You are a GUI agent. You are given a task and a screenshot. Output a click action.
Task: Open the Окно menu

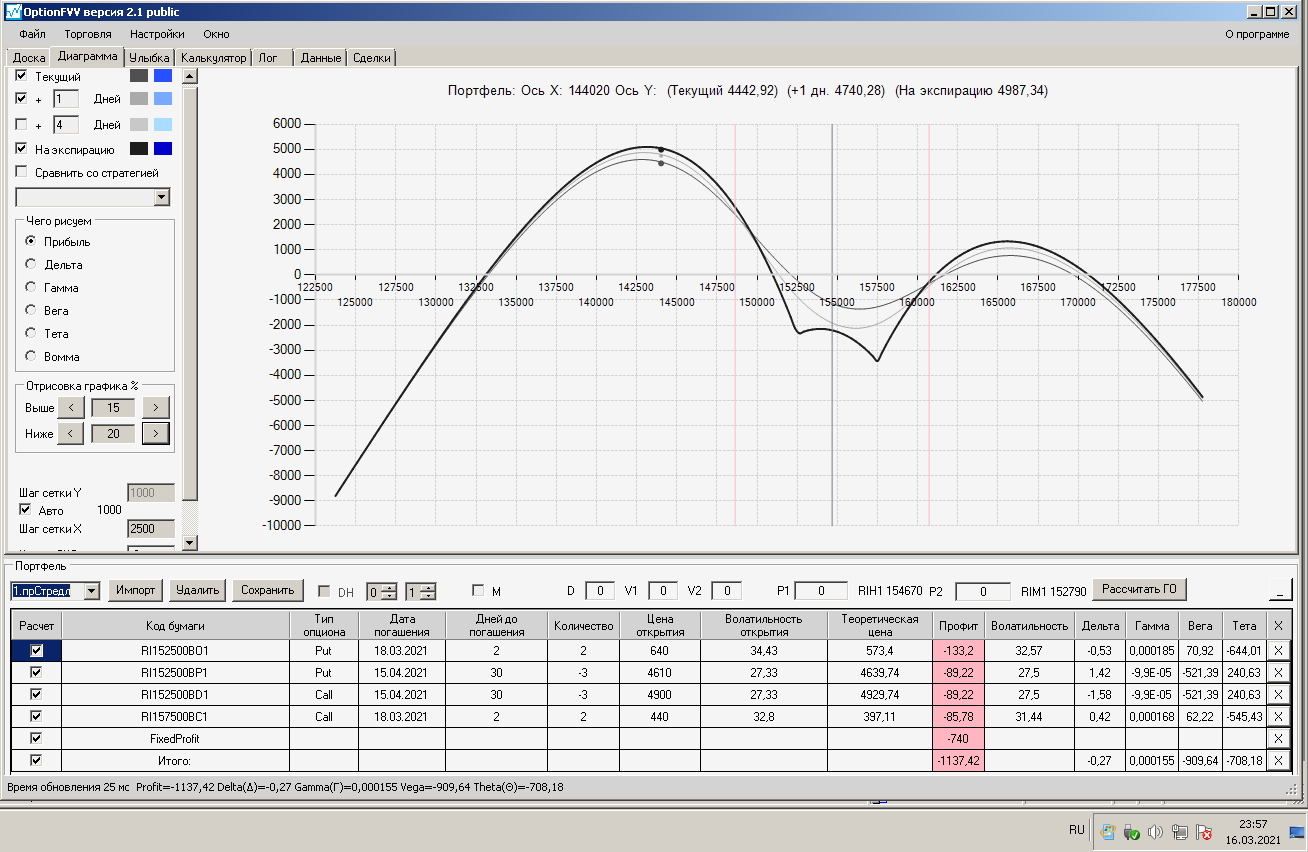[x=216, y=34]
